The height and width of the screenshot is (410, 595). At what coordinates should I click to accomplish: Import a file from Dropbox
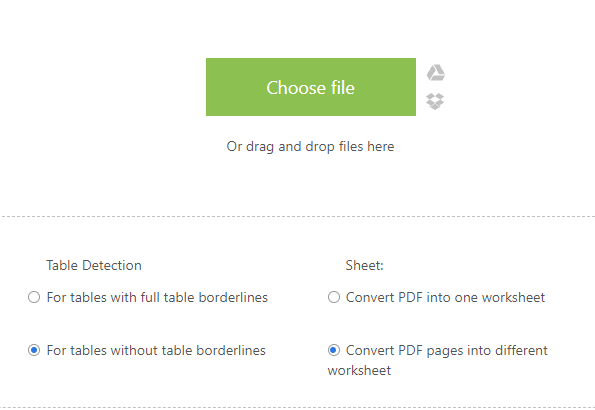(435, 101)
